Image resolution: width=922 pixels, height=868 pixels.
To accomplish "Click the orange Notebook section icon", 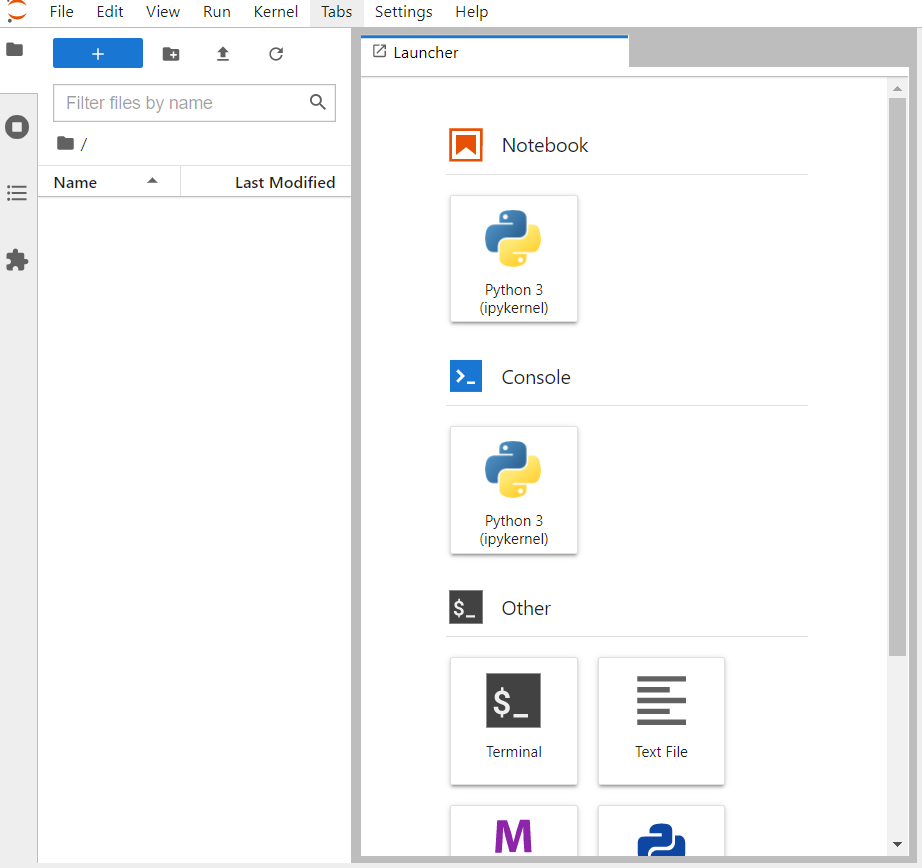I will click(x=466, y=145).
